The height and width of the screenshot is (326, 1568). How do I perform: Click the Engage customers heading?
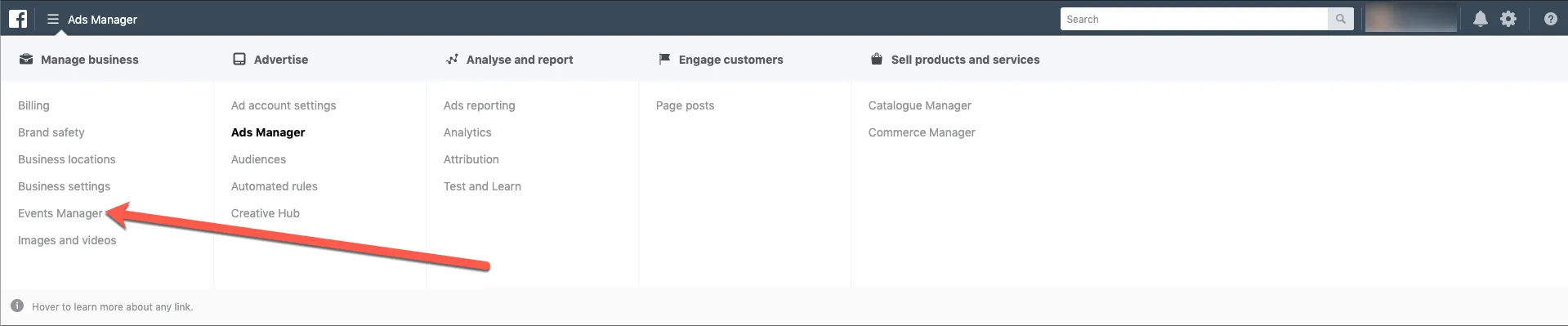[730, 60]
